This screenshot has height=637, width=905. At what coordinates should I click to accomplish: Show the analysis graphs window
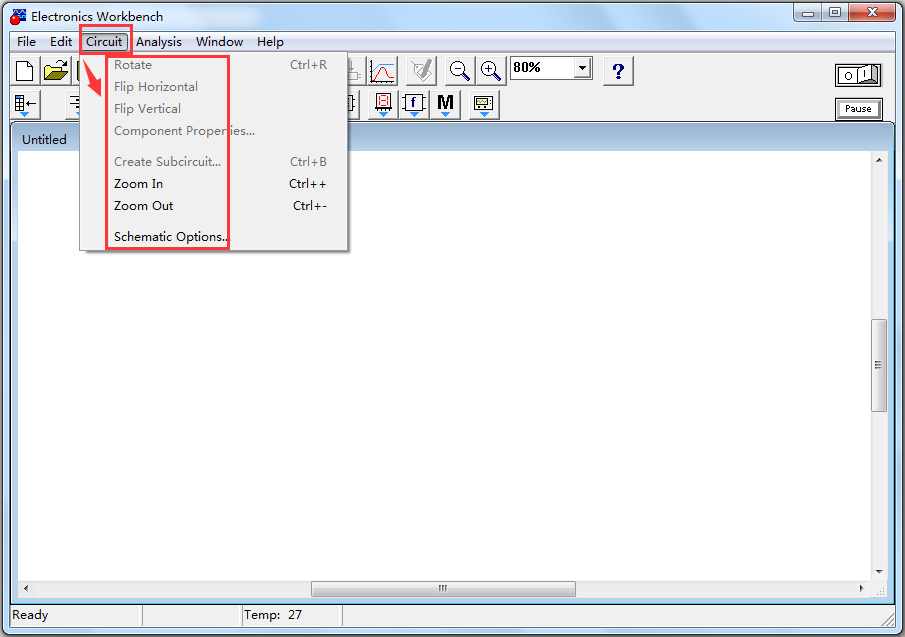382,71
